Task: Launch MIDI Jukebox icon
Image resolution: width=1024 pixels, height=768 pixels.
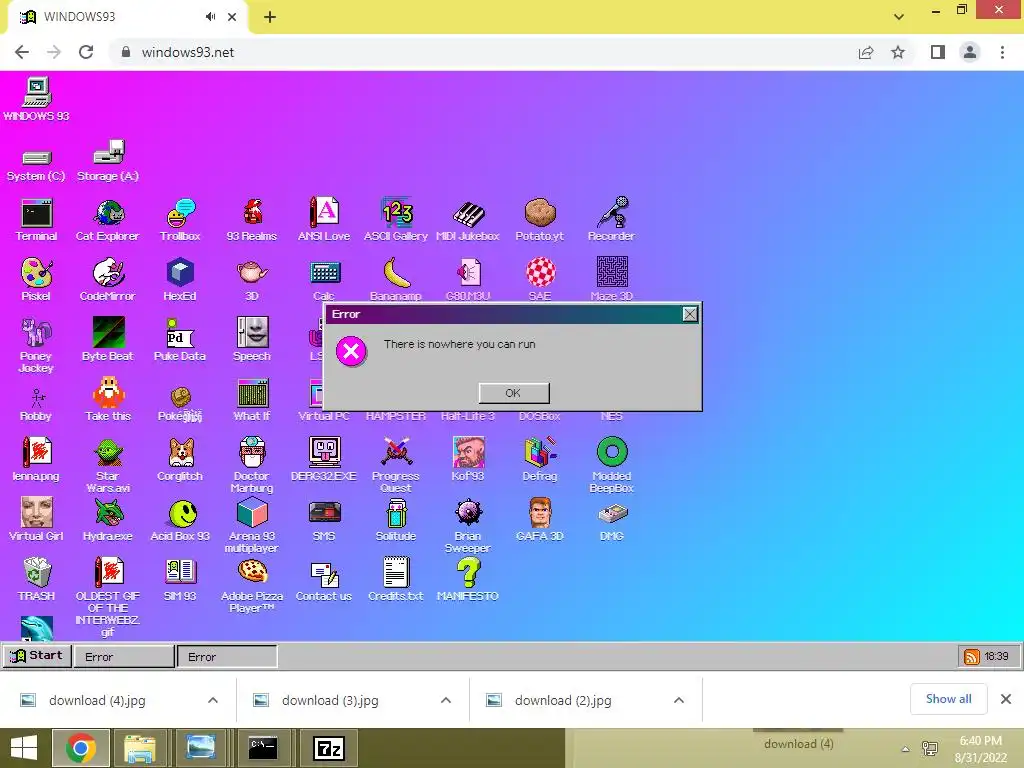Action: [x=468, y=220]
